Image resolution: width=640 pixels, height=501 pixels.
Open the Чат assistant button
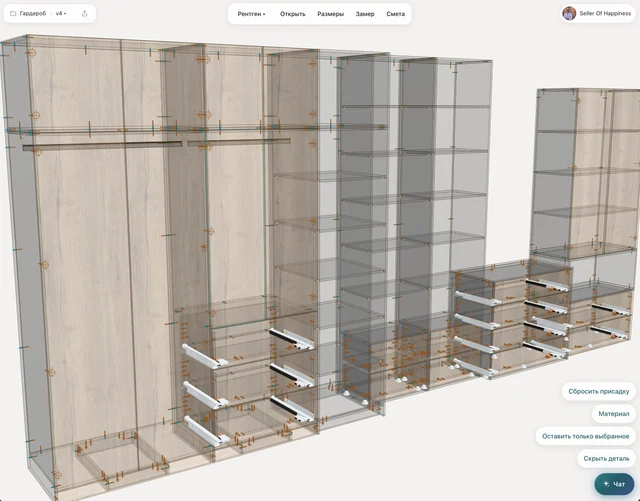pyautogui.click(x=615, y=484)
